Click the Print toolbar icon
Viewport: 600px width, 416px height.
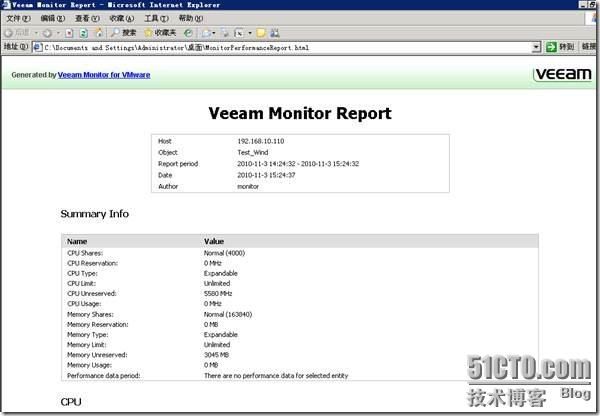pos(225,33)
